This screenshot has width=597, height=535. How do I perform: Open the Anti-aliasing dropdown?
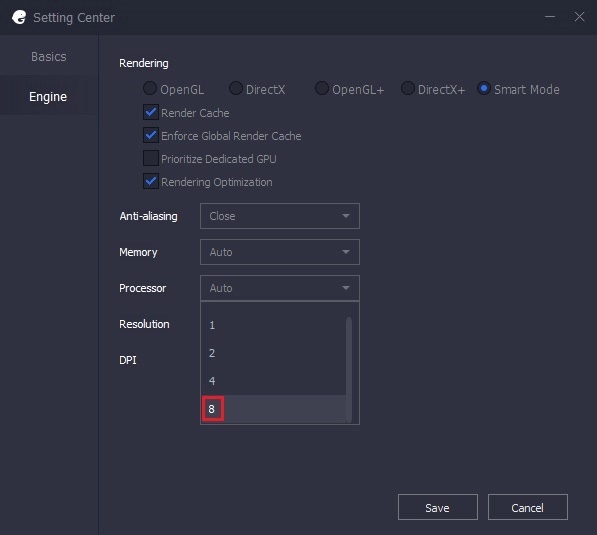click(279, 216)
